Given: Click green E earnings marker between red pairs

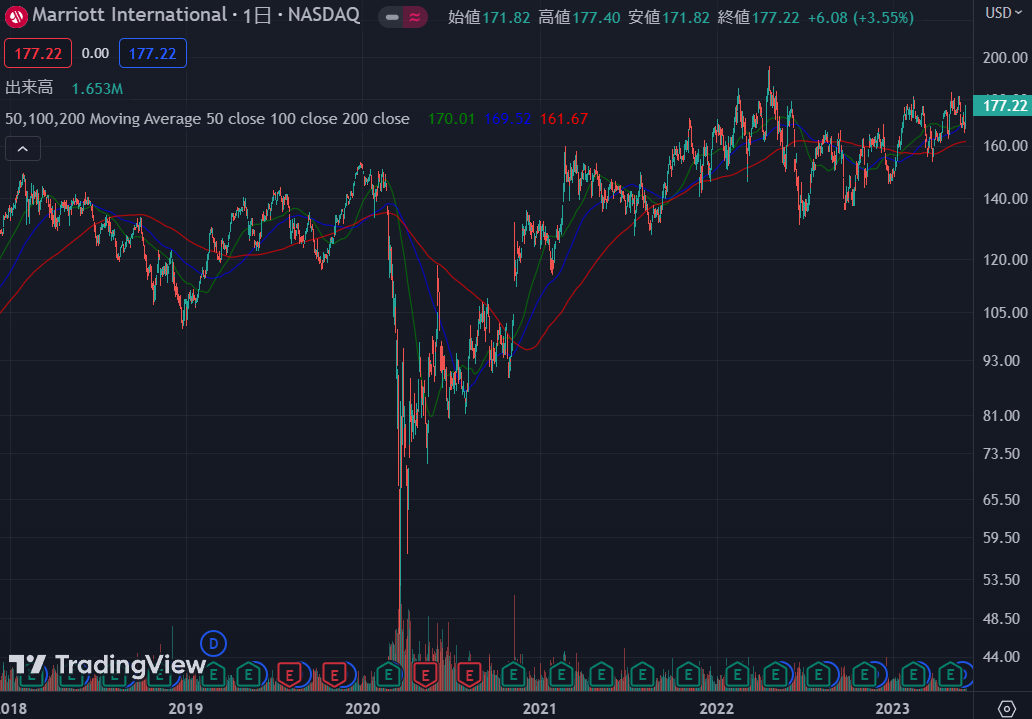Looking at the screenshot, I should pyautogui.click(x=388, y=675).
